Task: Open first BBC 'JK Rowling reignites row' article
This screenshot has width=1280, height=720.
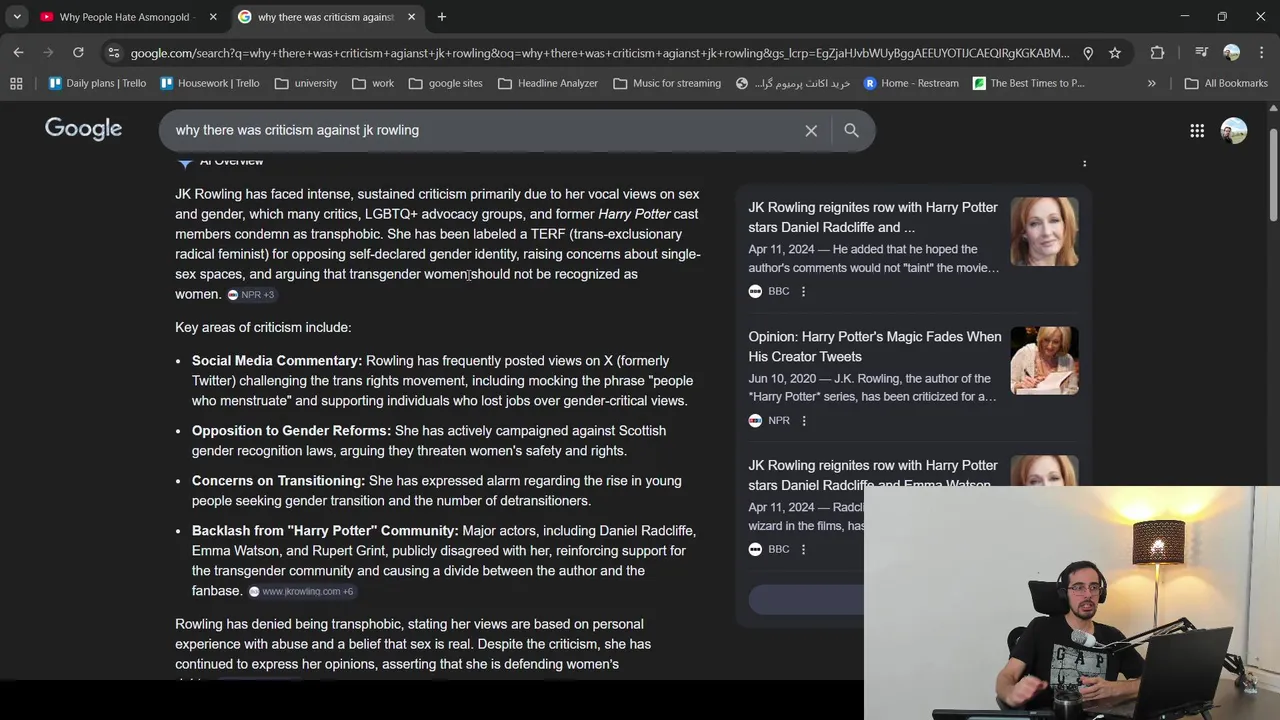Action: tap(873, 217)
